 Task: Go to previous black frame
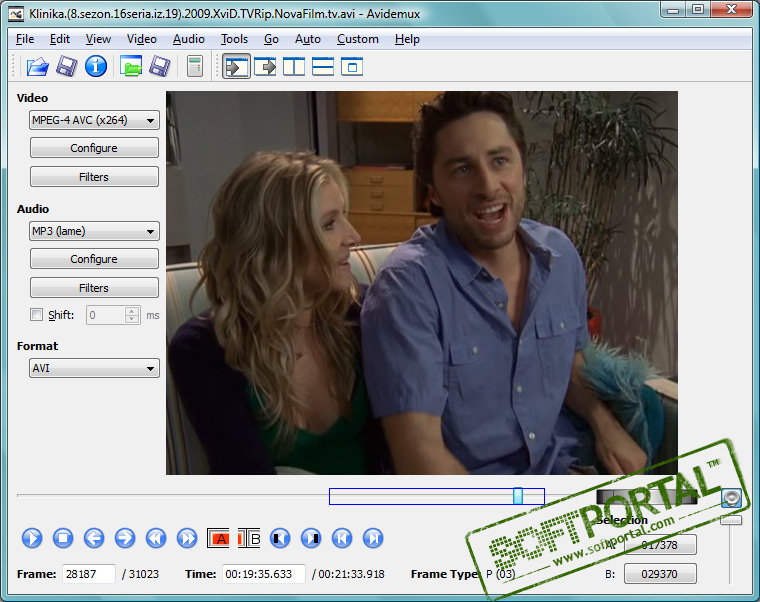point(280,538)
